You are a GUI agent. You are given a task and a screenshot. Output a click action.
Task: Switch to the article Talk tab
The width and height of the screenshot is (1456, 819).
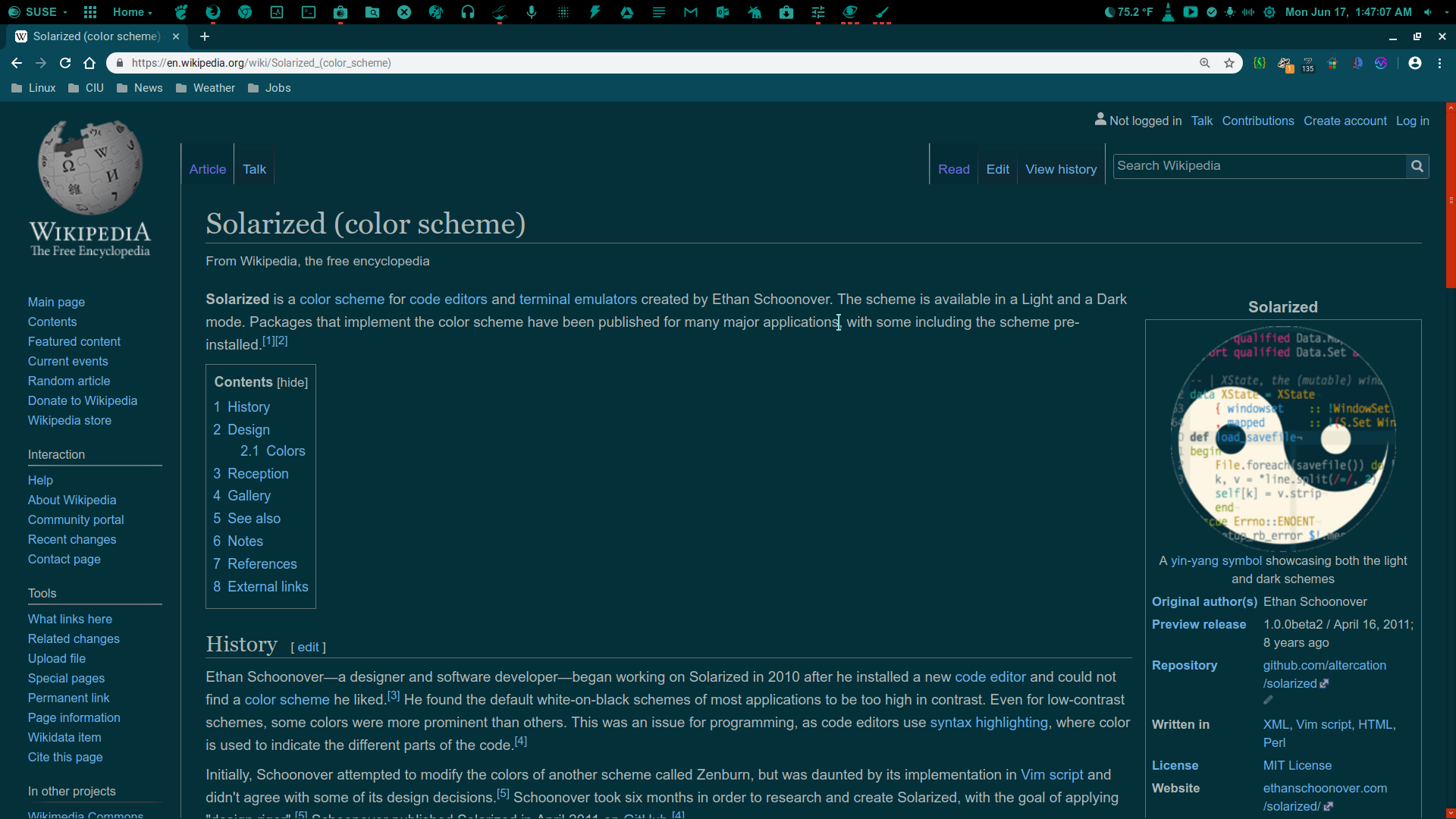point(254,169)
